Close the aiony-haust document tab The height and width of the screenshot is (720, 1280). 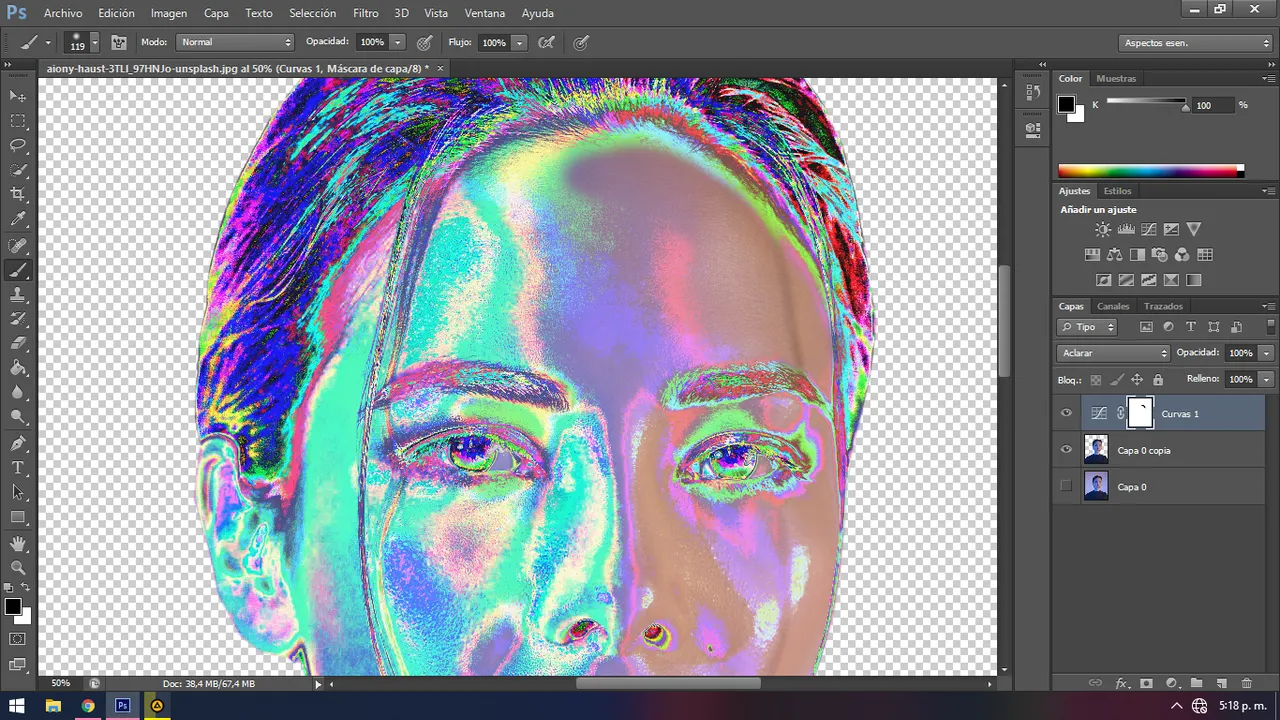440,68
